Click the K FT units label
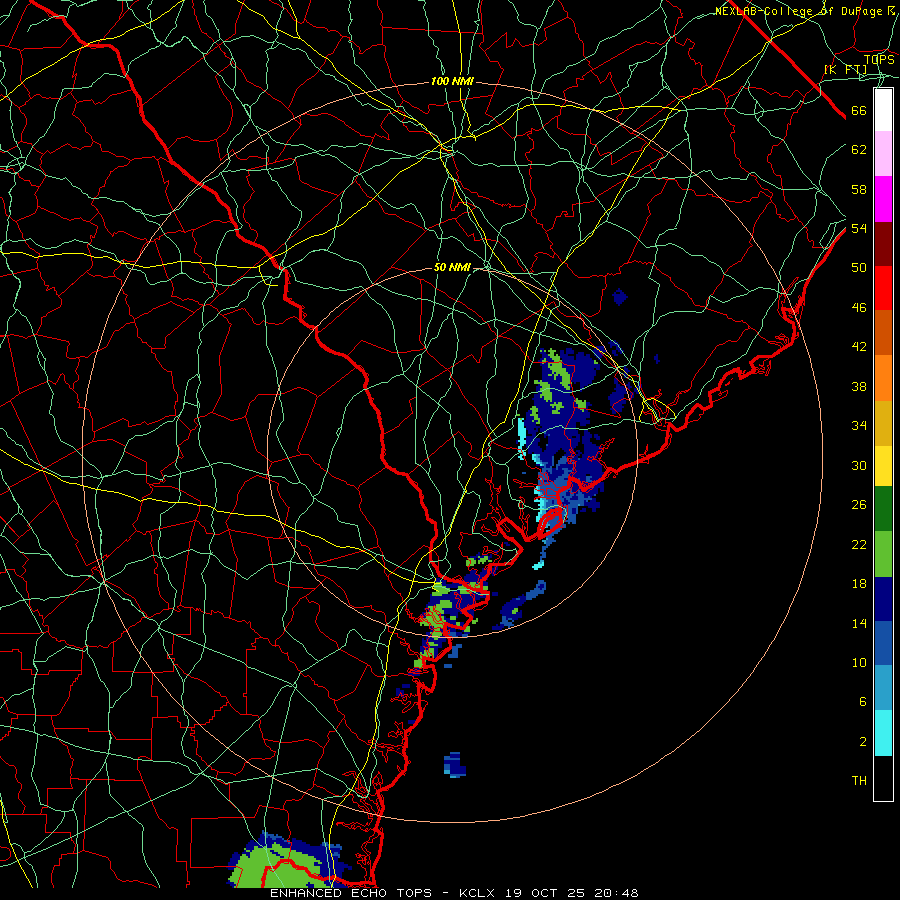 pos(845,69)
